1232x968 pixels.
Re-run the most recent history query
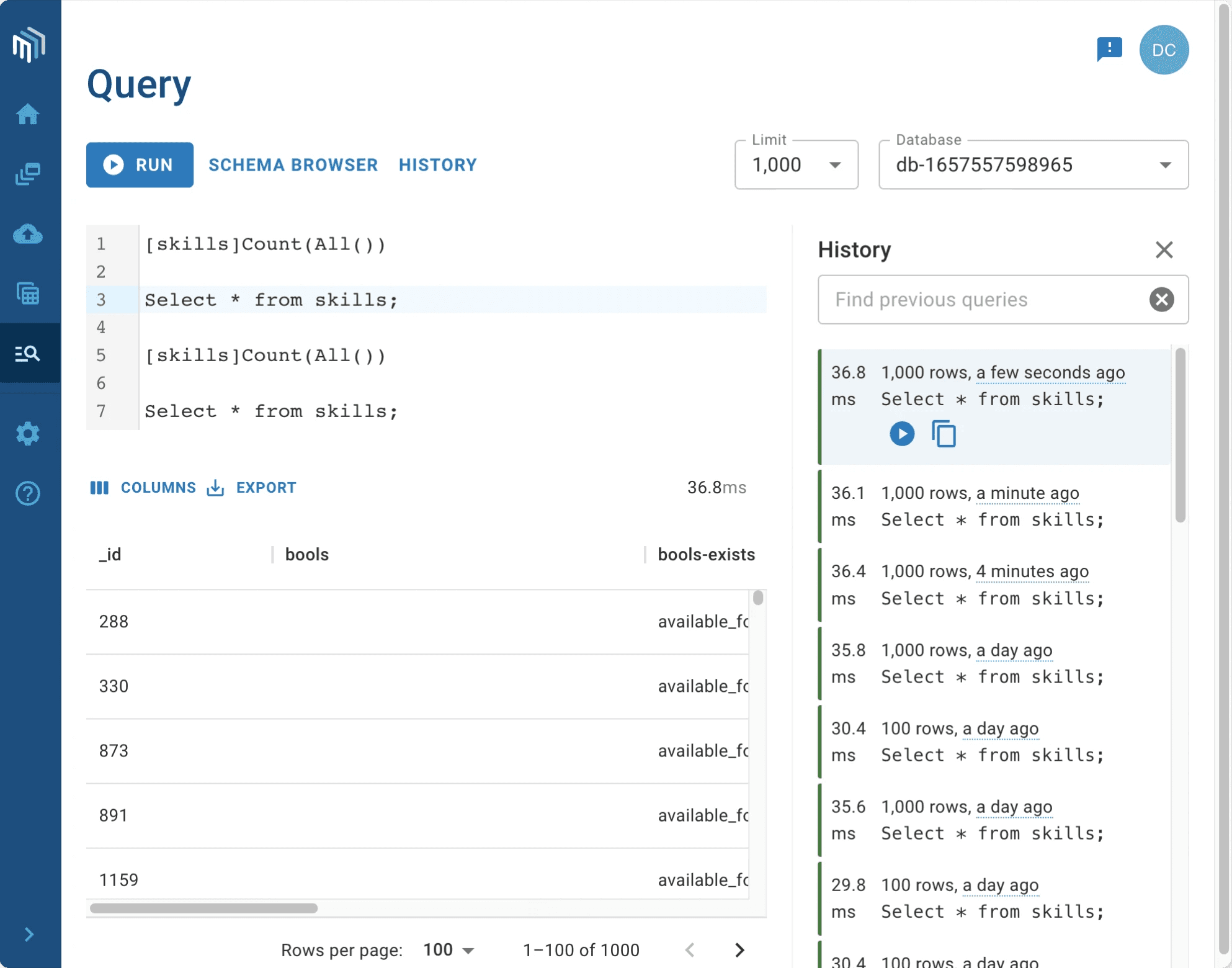[x=902, y=434]
